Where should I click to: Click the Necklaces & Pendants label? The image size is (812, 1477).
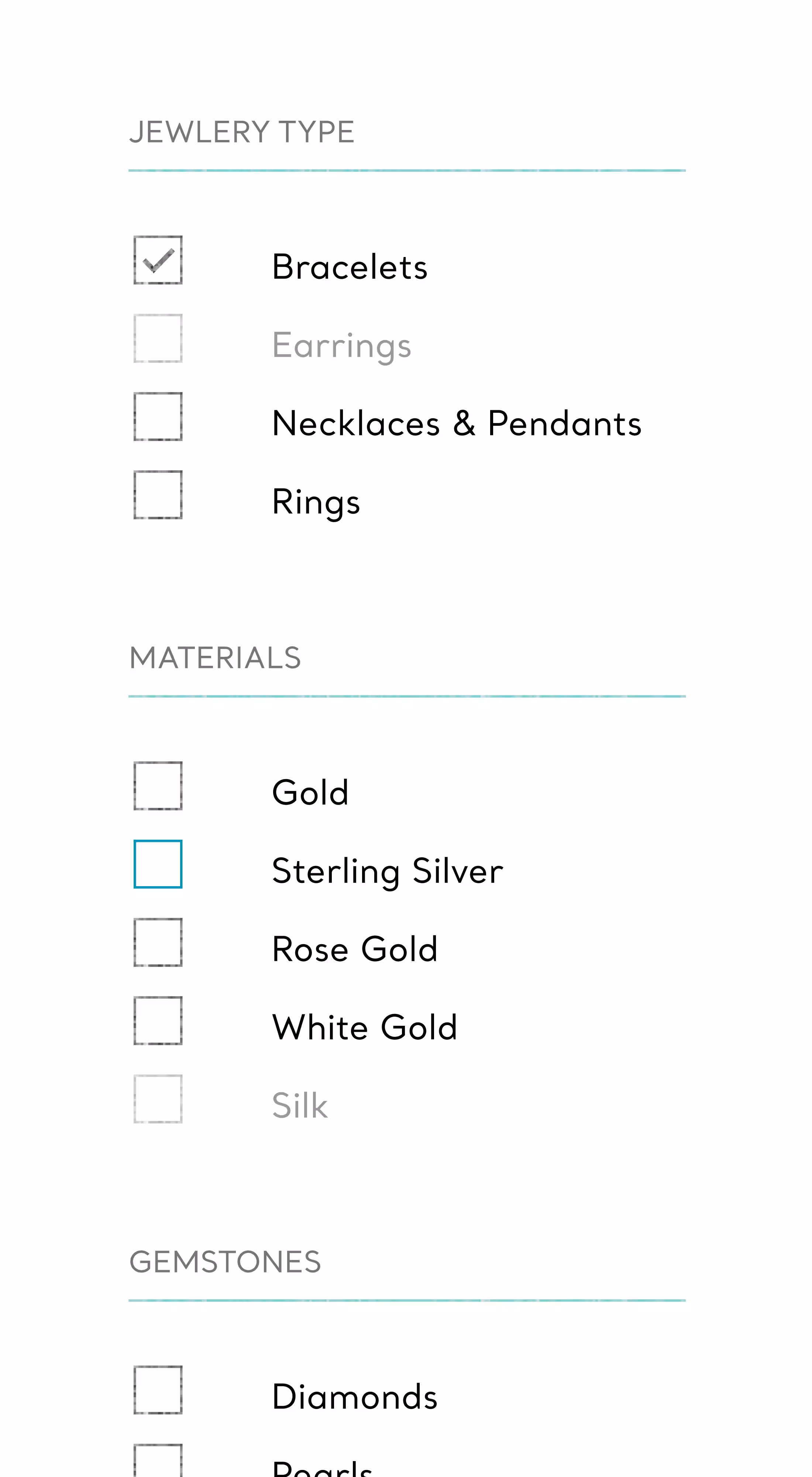pyautogui.click(x=457, y=424)
